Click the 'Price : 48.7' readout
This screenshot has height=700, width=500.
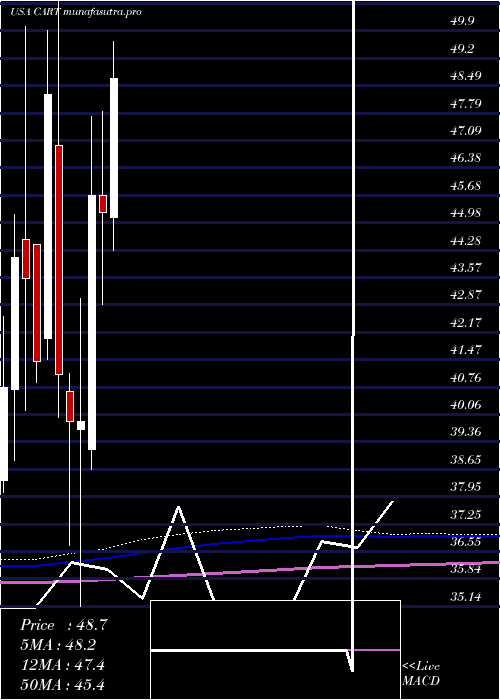coord(63,625)
